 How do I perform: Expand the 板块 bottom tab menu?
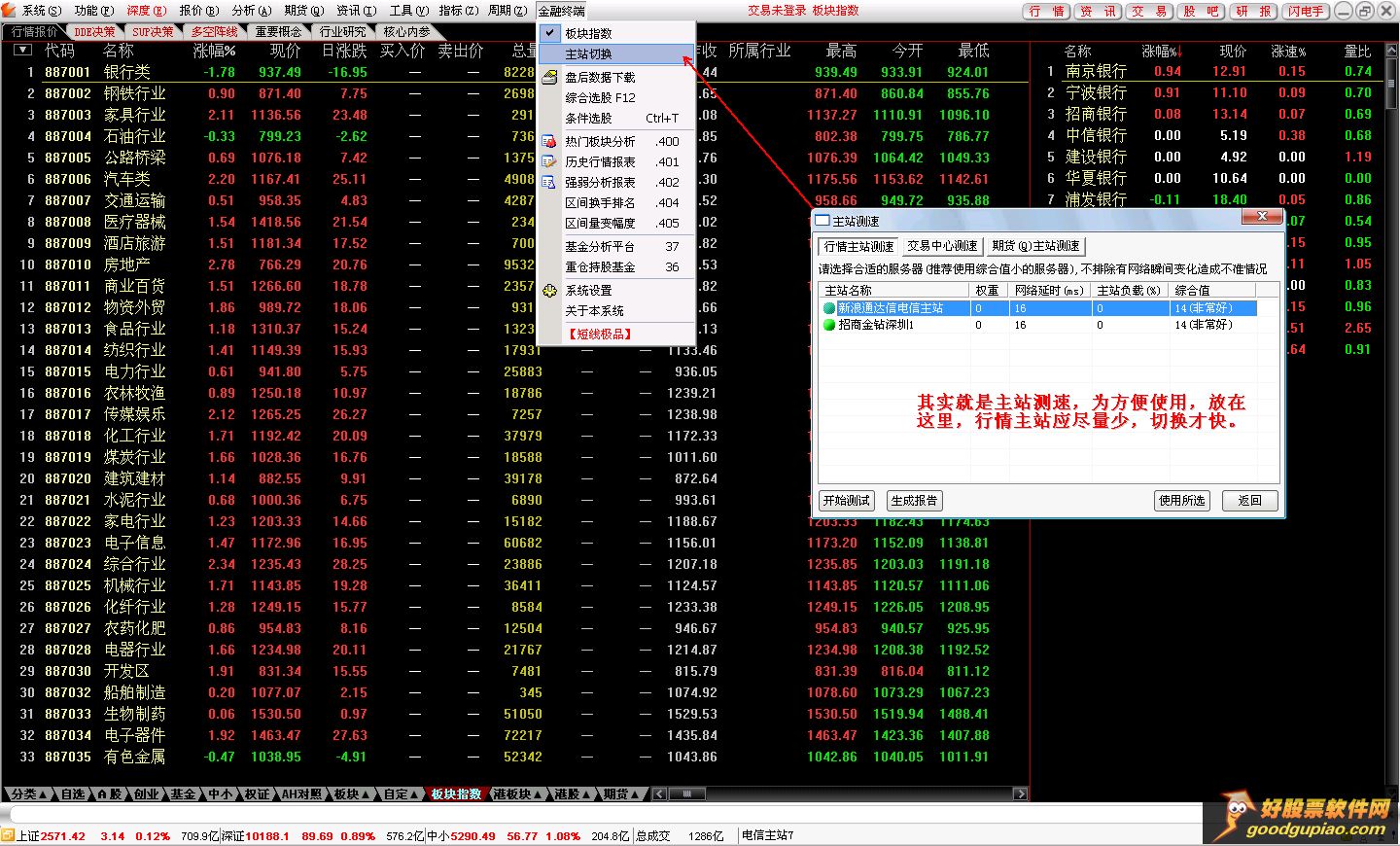tap(365, 794)
